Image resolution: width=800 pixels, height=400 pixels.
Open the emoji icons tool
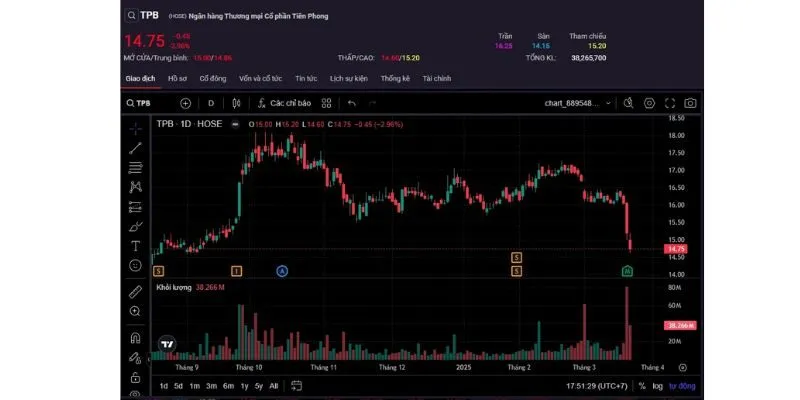135,265
